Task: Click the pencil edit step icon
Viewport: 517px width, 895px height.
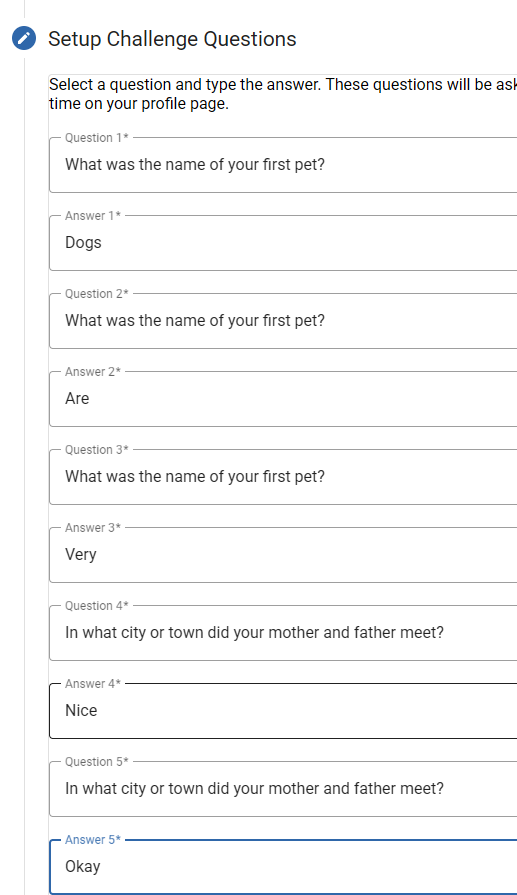Action: pos(24,38)
